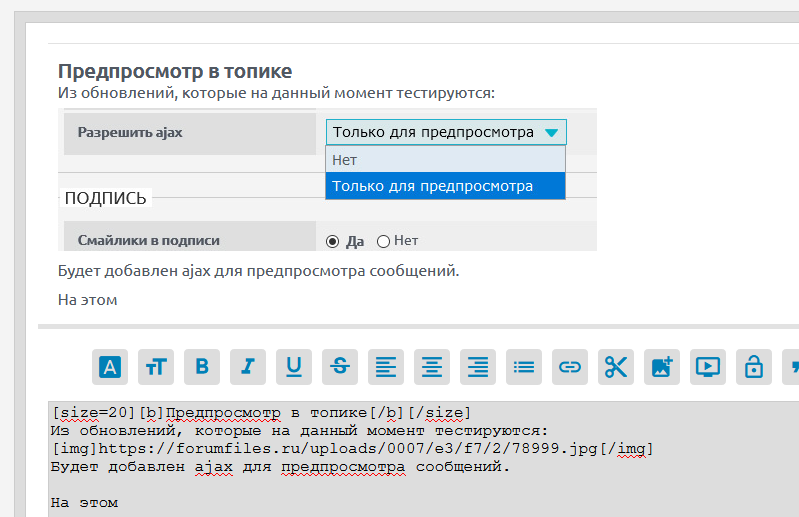Click the preview heading 'Предпросмотр в топике'
799x517 pixels.
(175, 71)
